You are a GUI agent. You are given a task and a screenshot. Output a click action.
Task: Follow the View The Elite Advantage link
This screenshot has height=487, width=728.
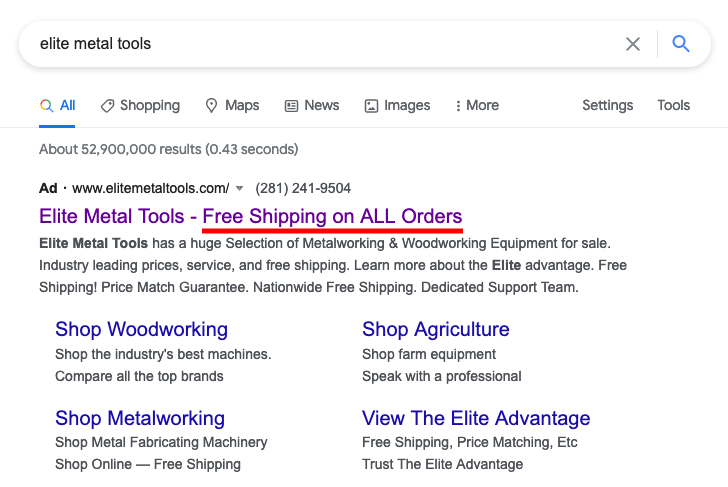476,418
